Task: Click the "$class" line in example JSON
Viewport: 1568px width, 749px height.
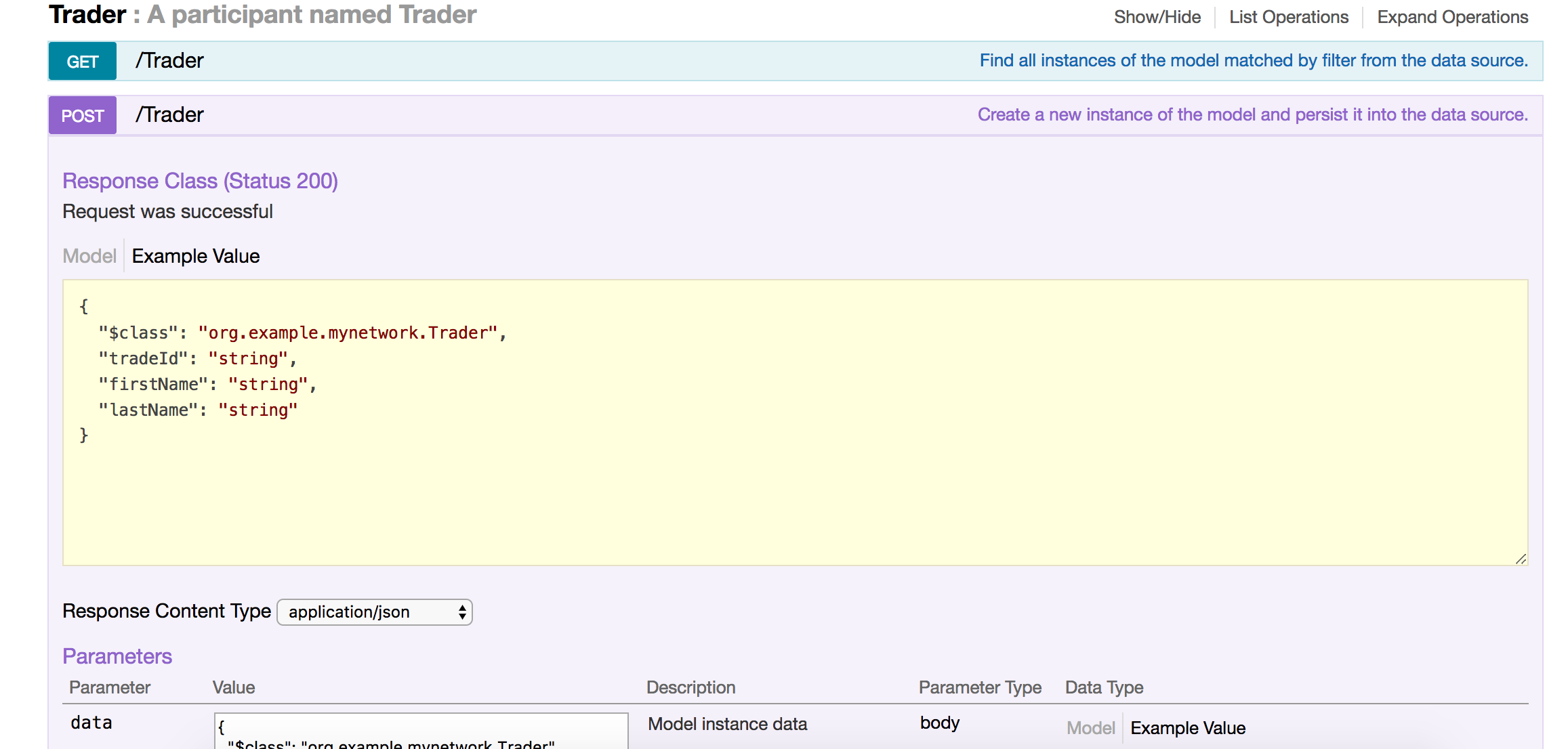Action: pyautogui.click(x=302, y=333)
